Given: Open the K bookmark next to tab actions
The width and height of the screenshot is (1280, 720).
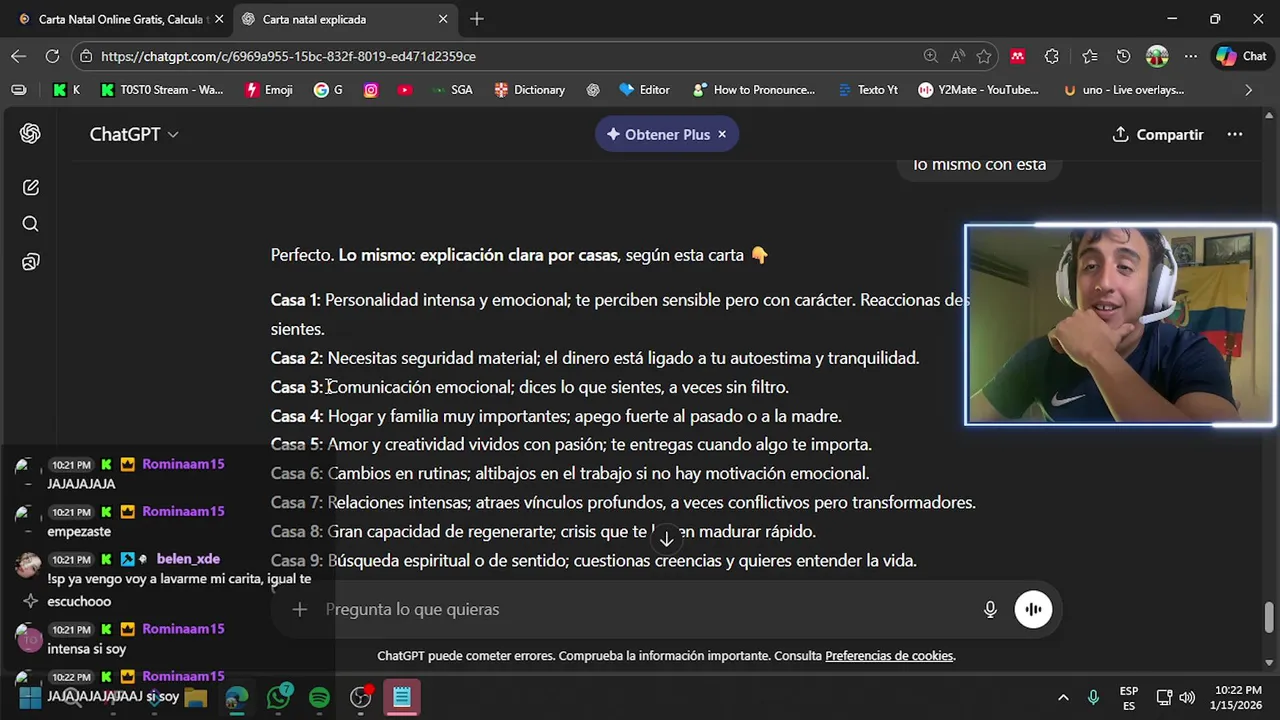Looking at the screenshot, I should 67,90.
